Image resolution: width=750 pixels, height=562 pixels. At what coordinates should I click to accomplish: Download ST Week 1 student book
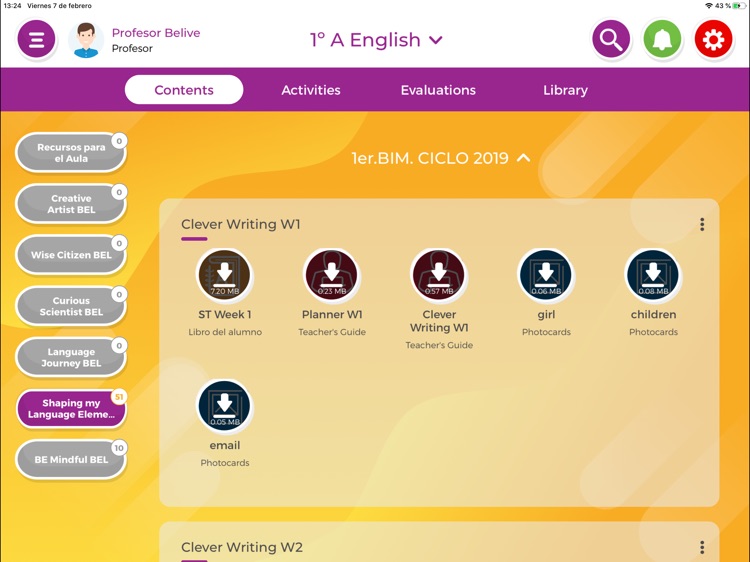click(225, 275)
